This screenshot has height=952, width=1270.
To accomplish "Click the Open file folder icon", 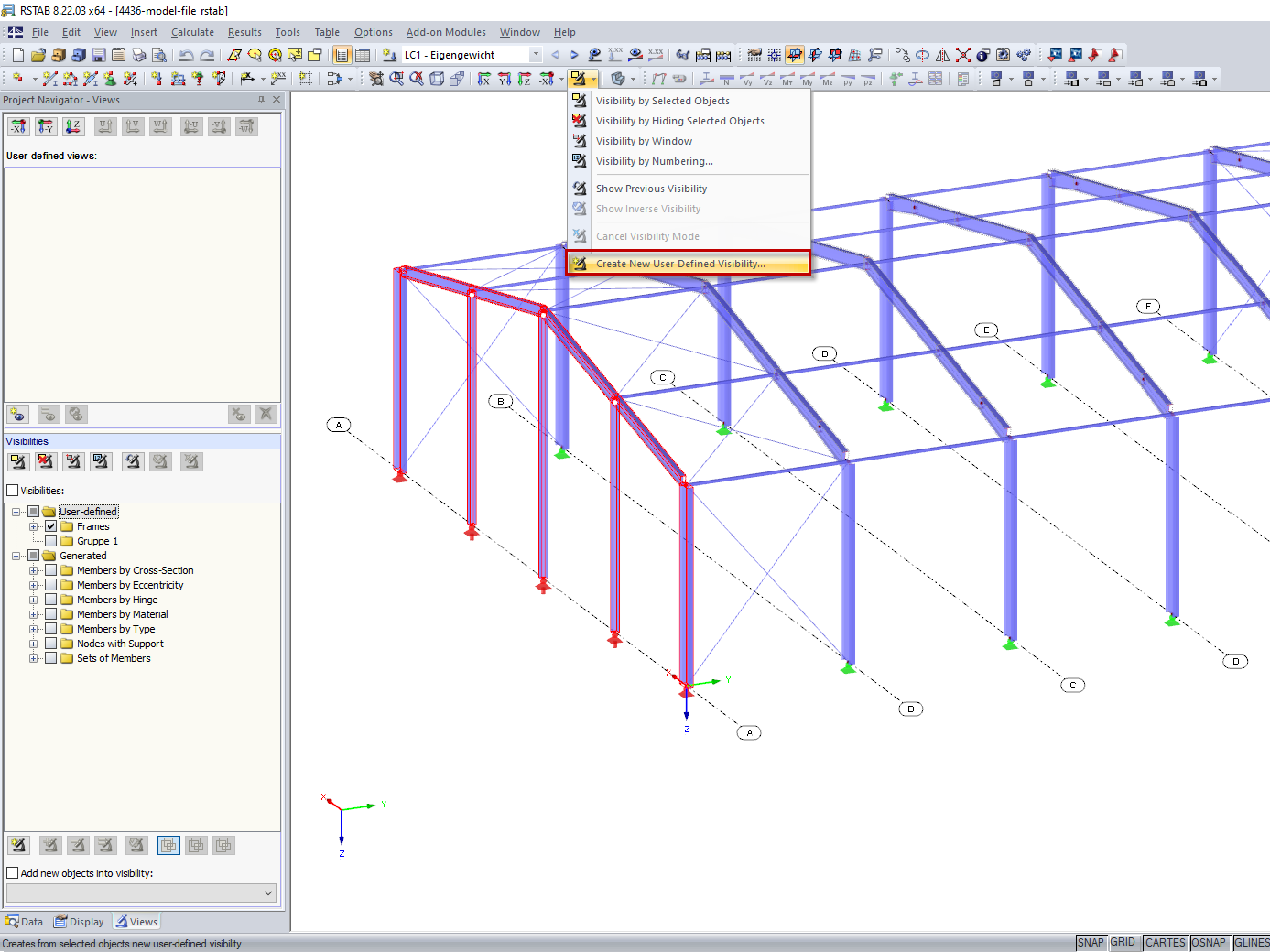I will [x=38, y=55].
